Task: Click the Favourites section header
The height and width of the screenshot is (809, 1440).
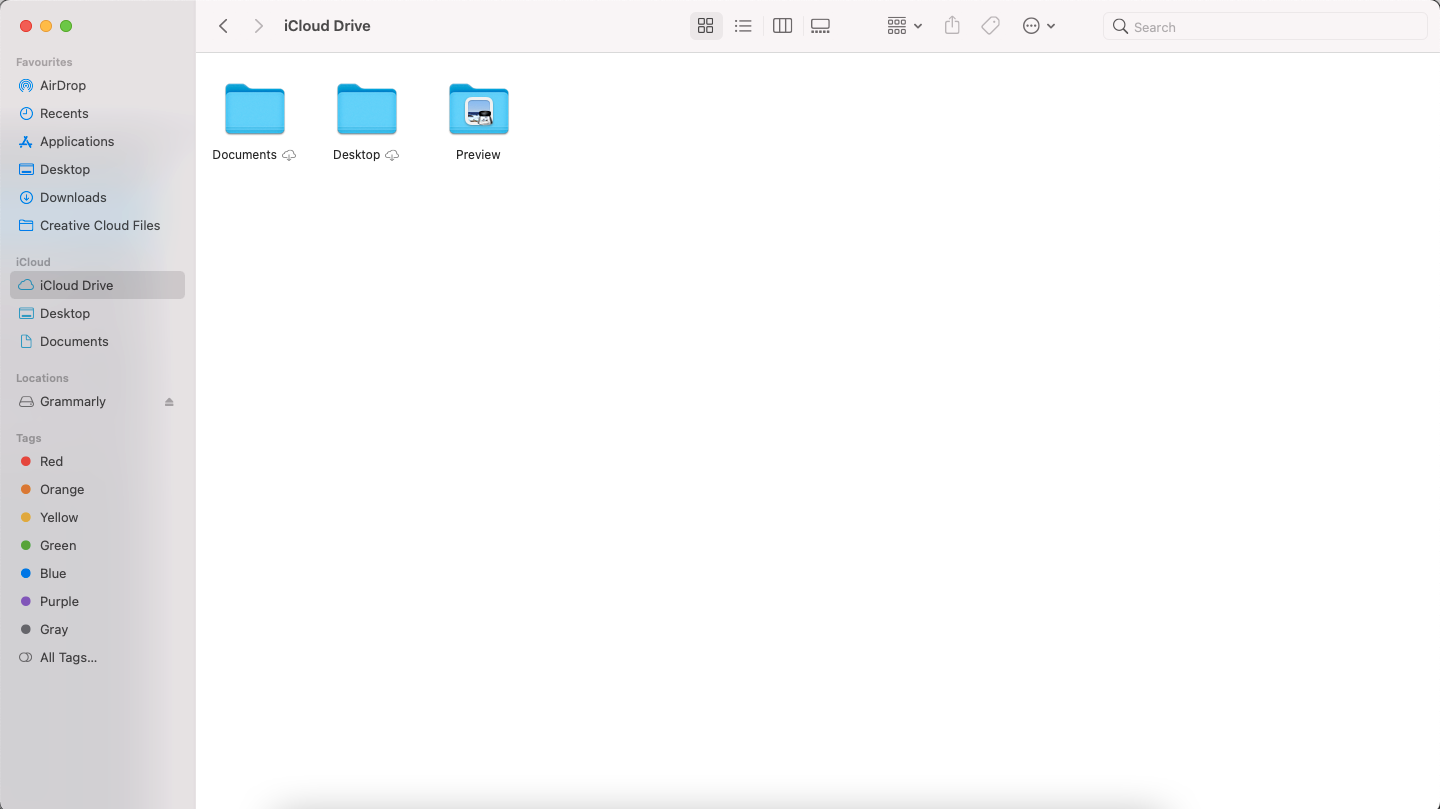Action: tap(44, 62)
